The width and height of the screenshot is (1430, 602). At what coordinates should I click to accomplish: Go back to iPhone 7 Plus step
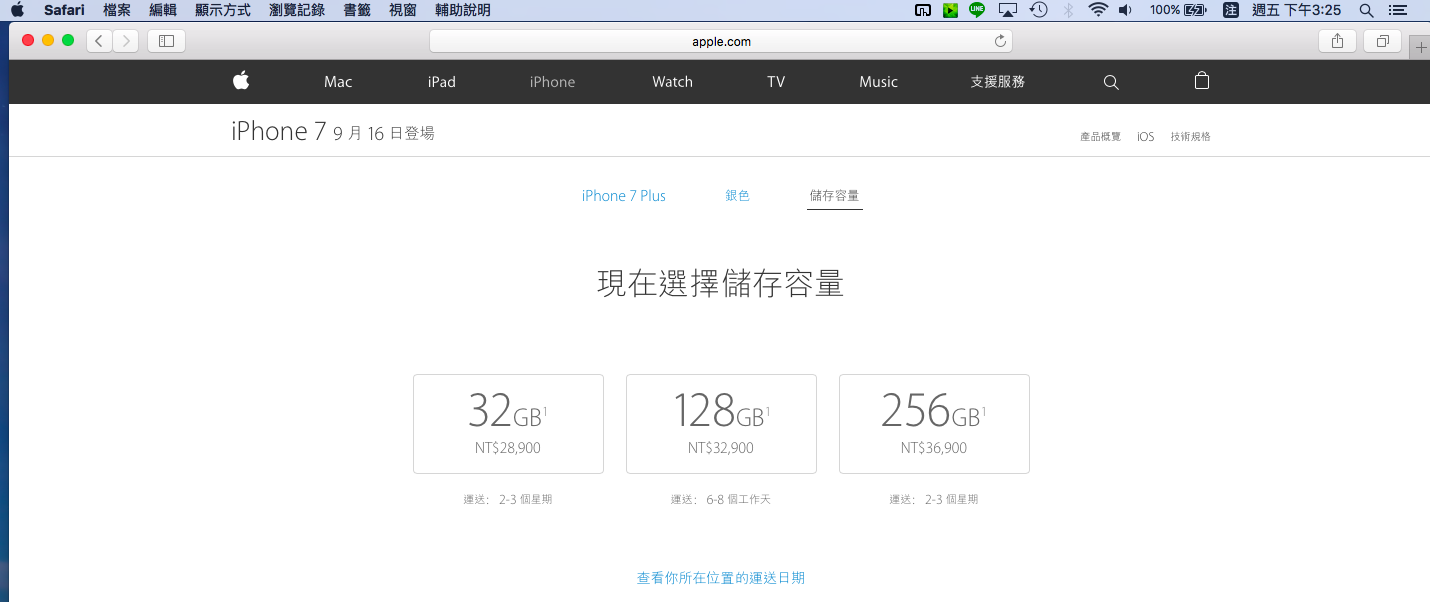[623, 196]
